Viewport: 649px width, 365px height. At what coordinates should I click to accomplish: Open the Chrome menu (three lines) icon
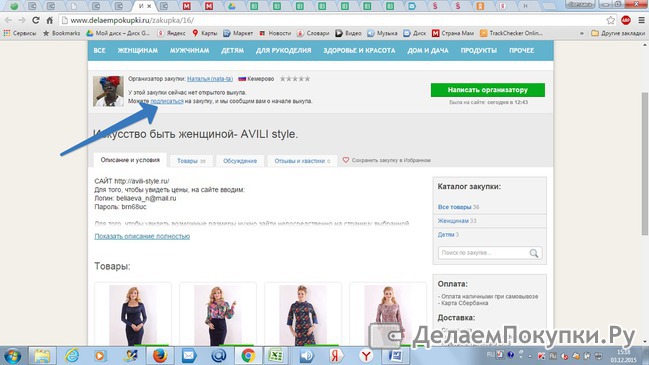tap(641, 20)
